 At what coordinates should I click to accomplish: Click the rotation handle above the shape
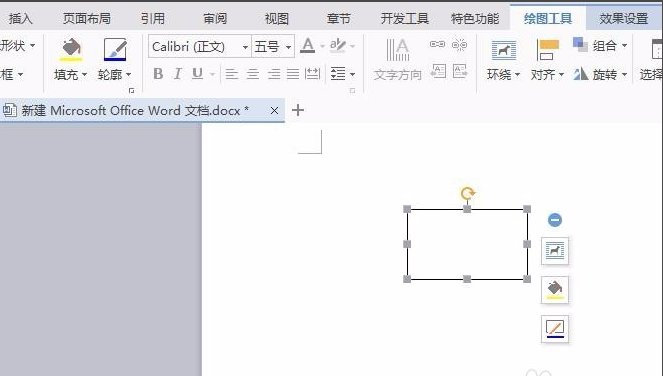(x=467, y=193)
